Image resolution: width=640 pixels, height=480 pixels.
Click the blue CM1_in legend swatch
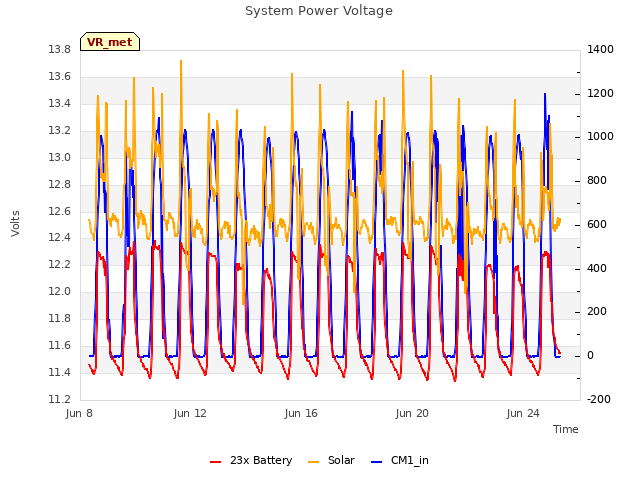(x=377, y=462)
